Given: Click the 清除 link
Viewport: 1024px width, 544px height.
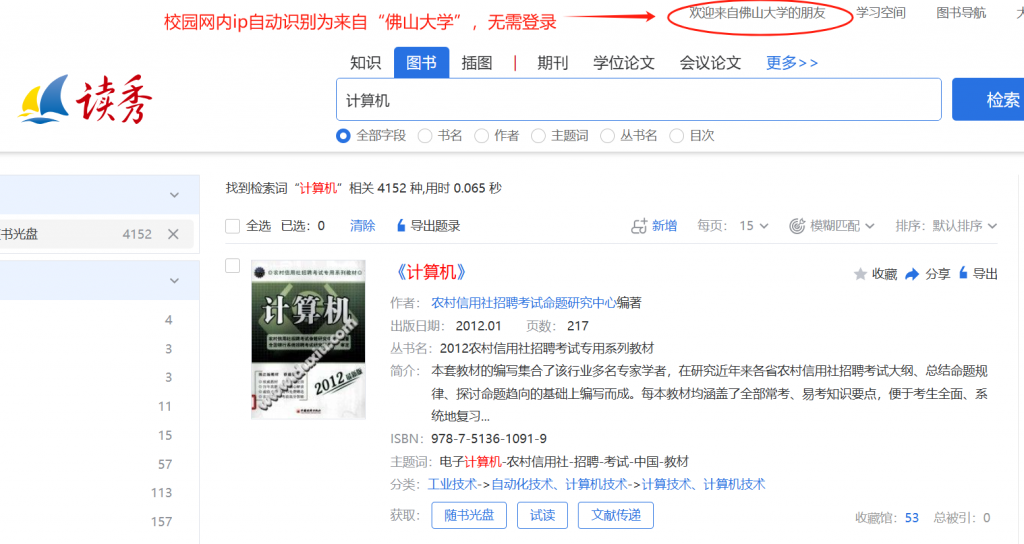Looking at the screenshot, I should click(362, 226).
